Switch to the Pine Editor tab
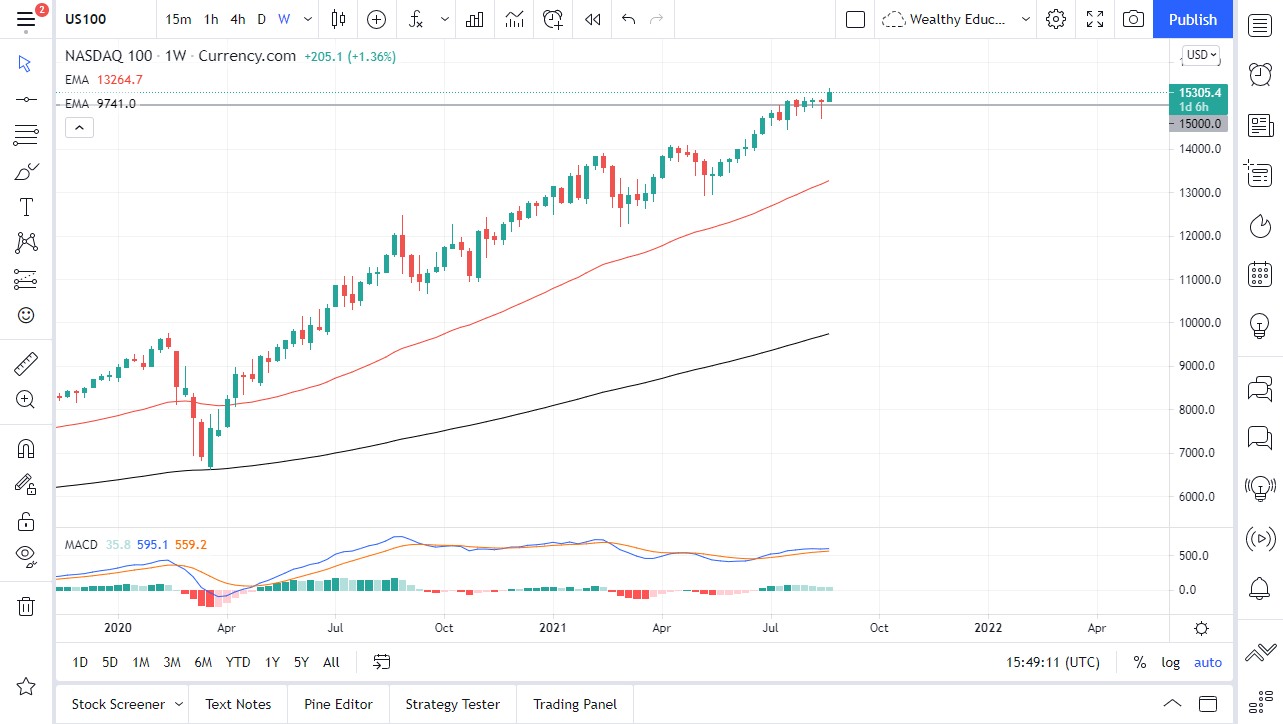This screenshot has width=1283, height=724. (338, 703)
